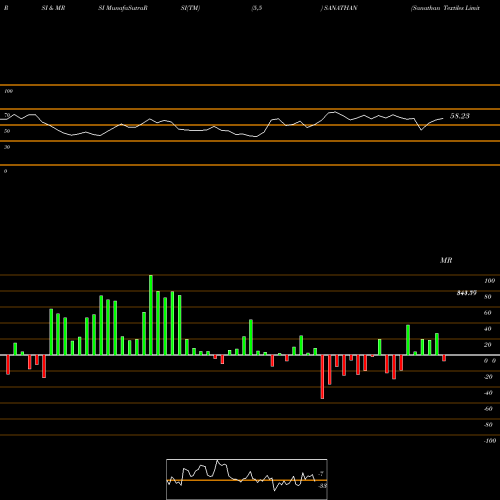Image resolution: width=500 pixels, height=500 pixels.
Task: Click the '-20' label on MR axis
Action: (x=488, y=377)
